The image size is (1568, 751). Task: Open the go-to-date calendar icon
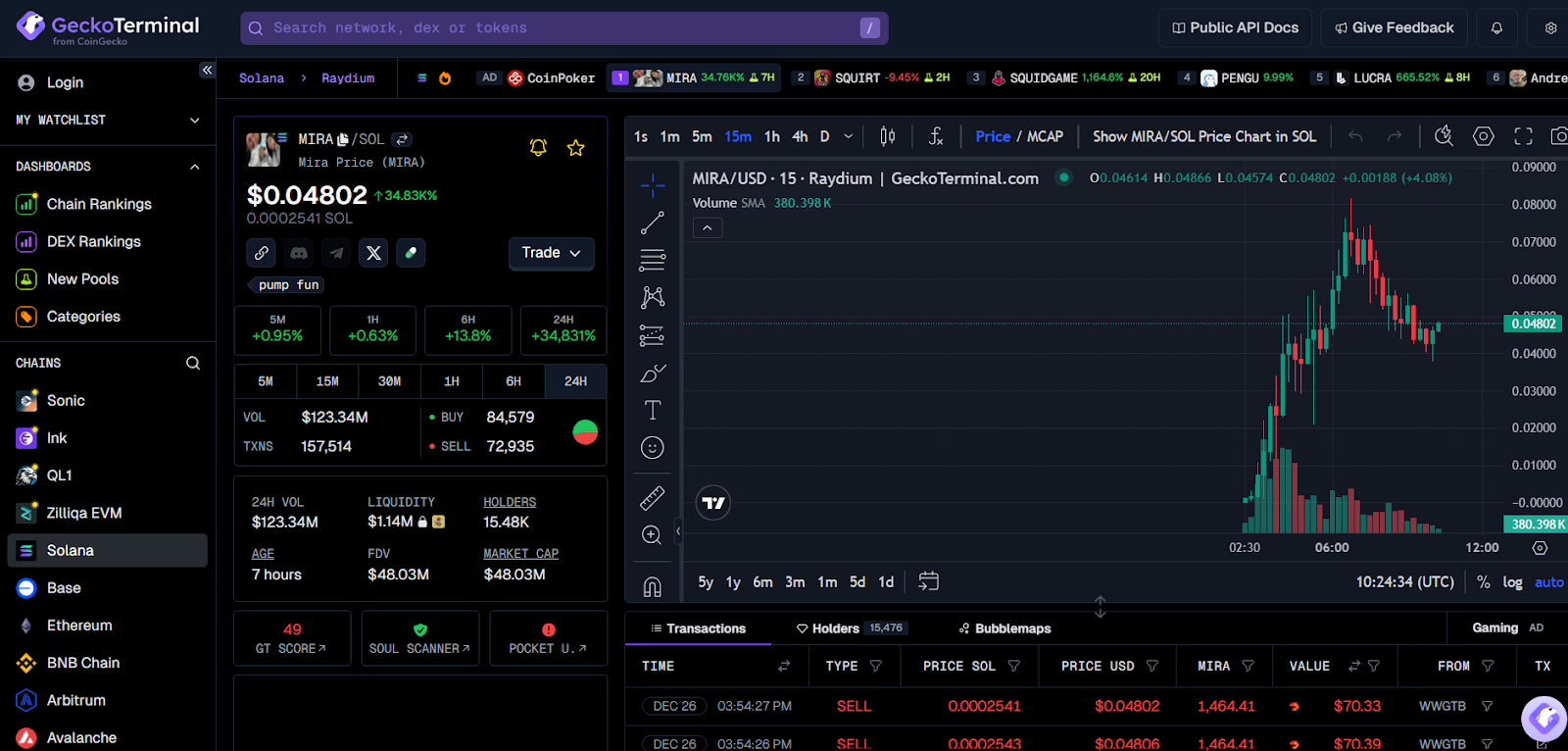click(928, 581)
